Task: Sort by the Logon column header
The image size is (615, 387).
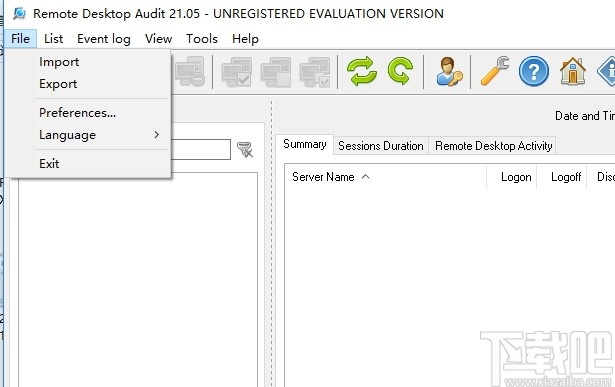Action: click(511, 177)
